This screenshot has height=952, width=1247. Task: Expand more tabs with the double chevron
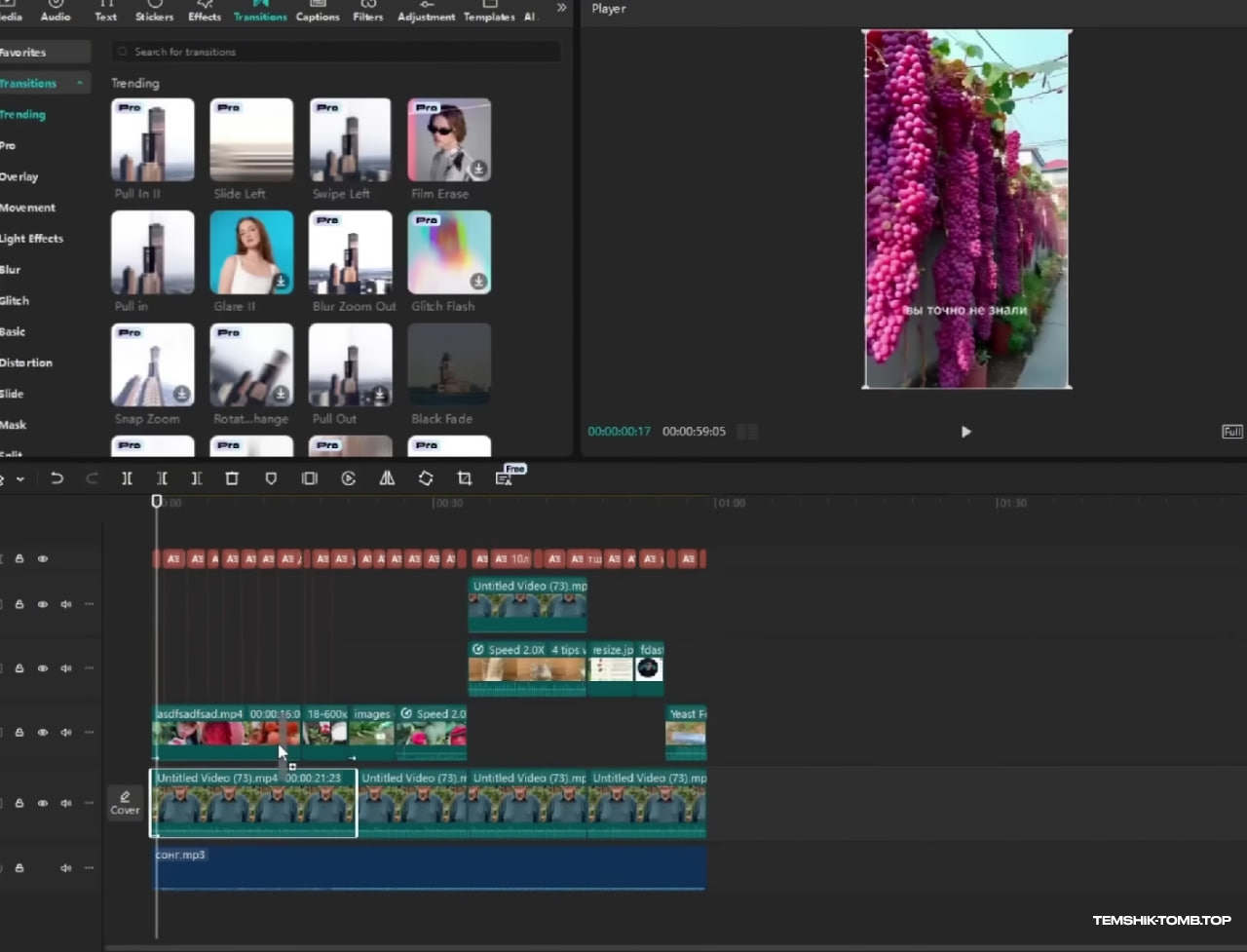tap(561, 8)
